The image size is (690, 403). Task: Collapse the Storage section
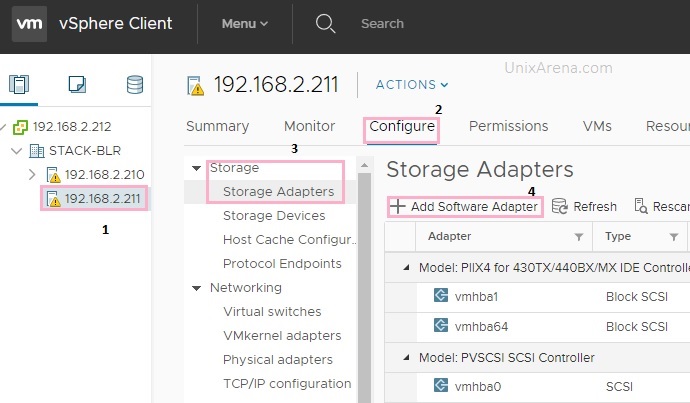tap(196, 168)
